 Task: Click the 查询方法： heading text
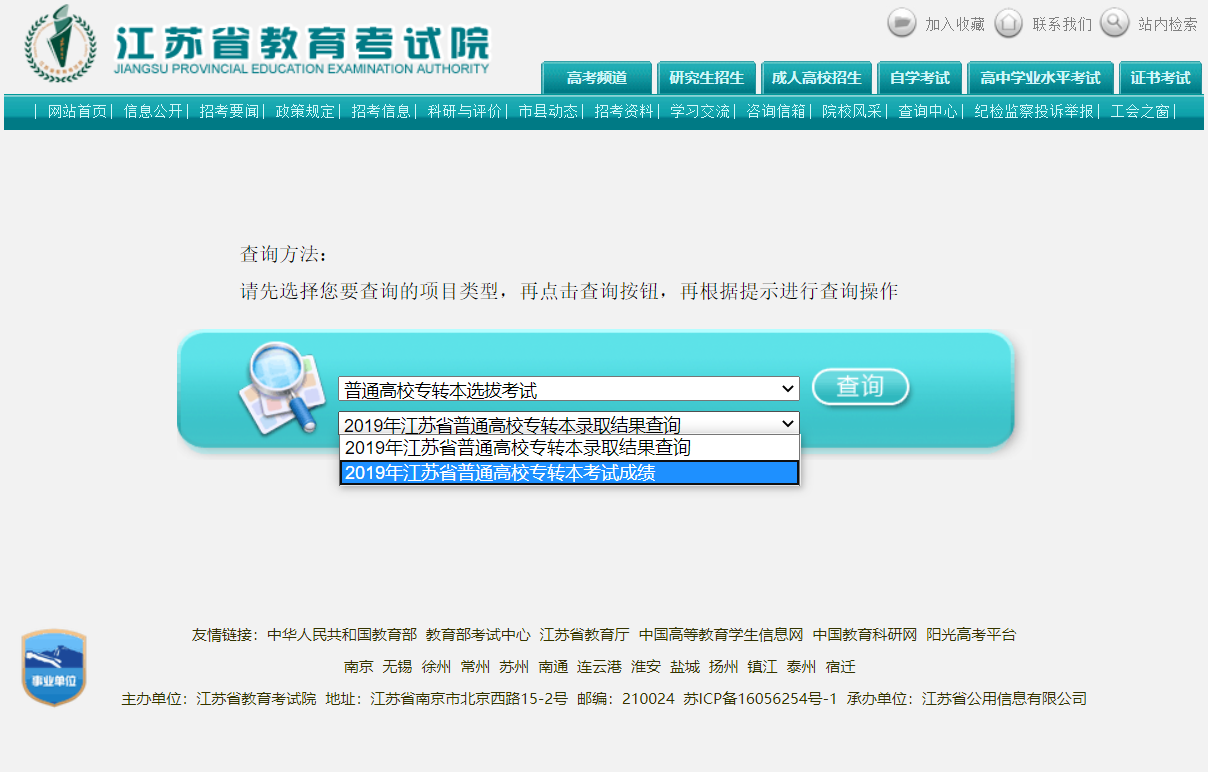(284, 254)
